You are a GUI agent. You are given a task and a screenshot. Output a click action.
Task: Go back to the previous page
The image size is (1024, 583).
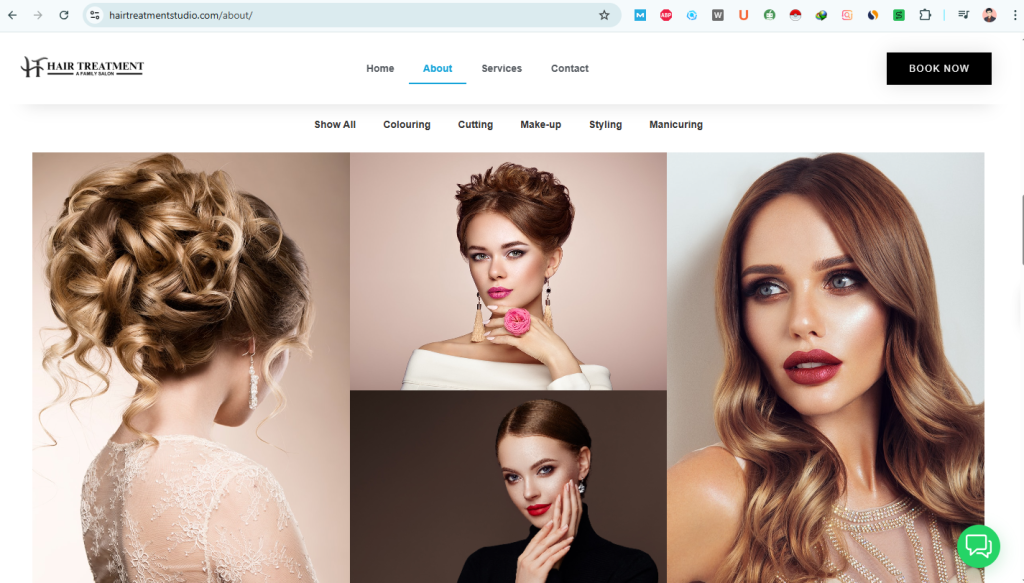pyautogui.click(x=13, y=15)
